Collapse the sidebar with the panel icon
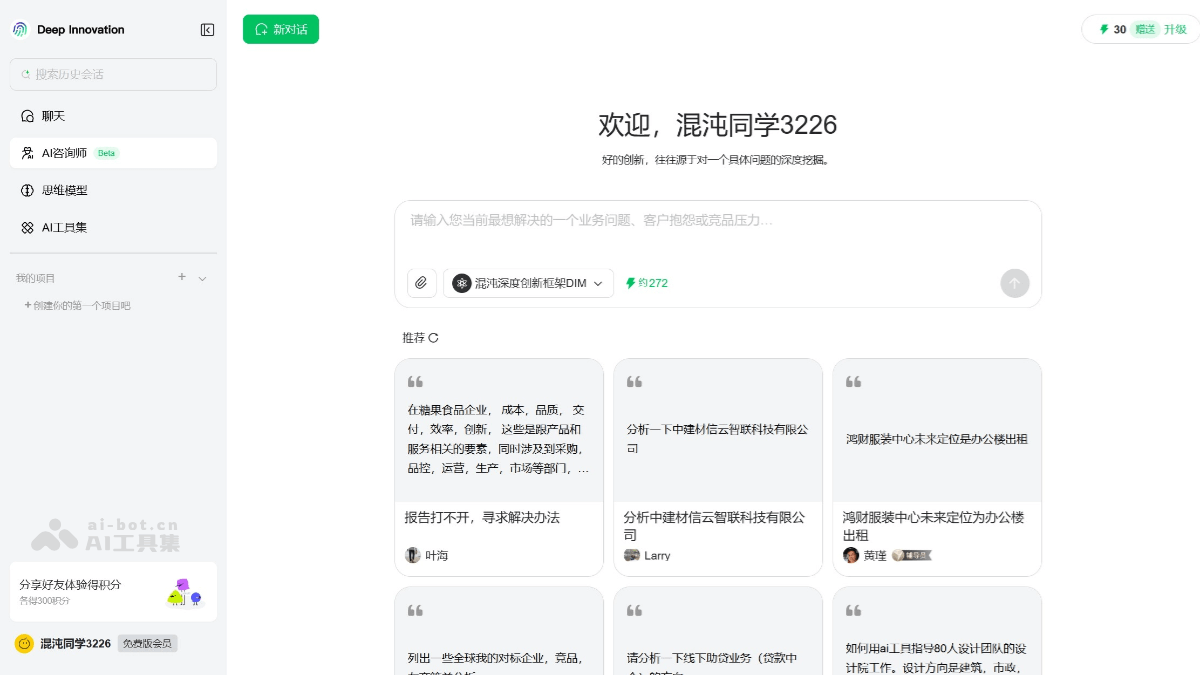The image size is (1200, 675). pos(207,30)
